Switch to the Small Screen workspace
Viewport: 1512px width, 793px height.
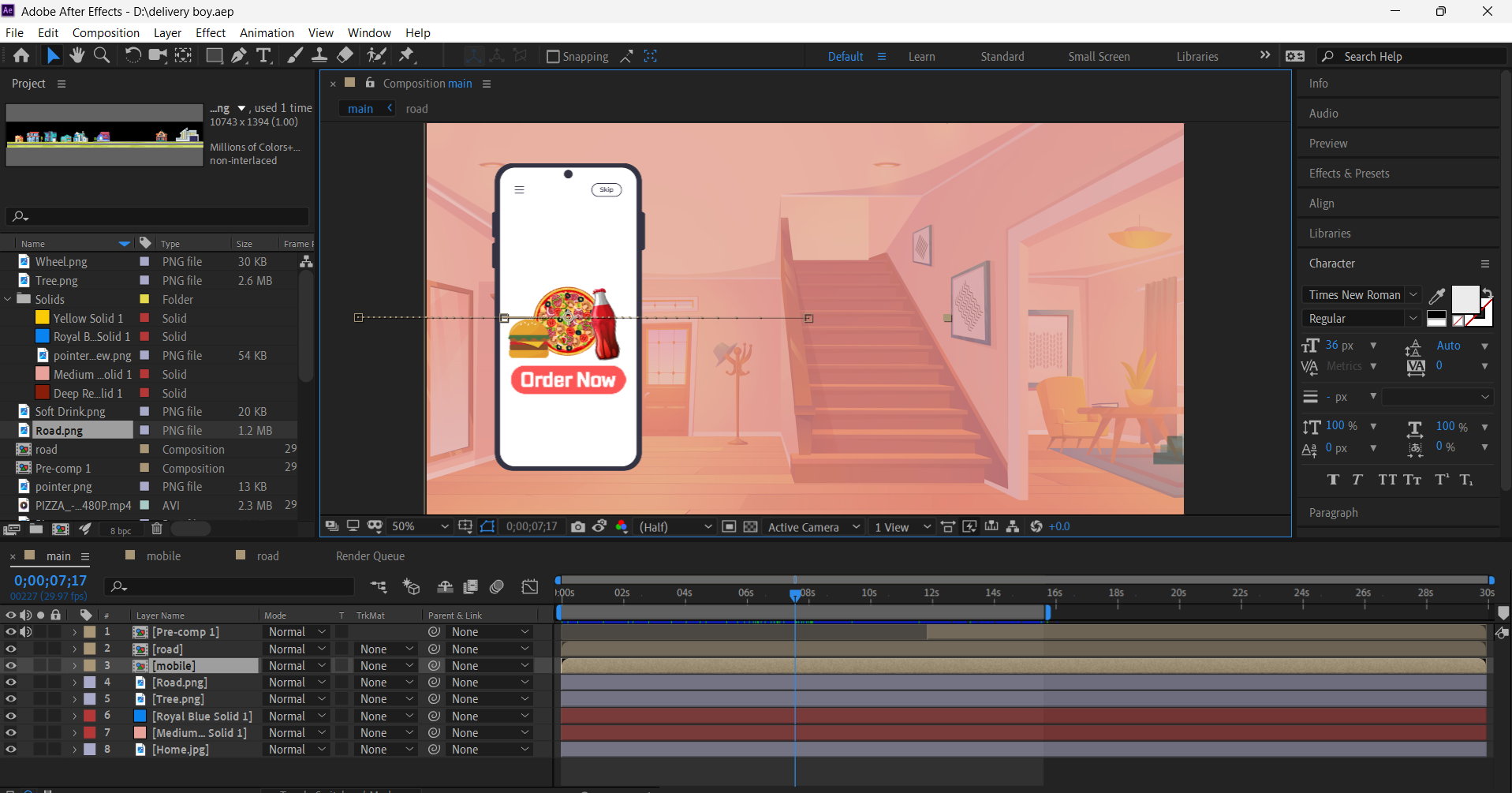pos(1098,56)
